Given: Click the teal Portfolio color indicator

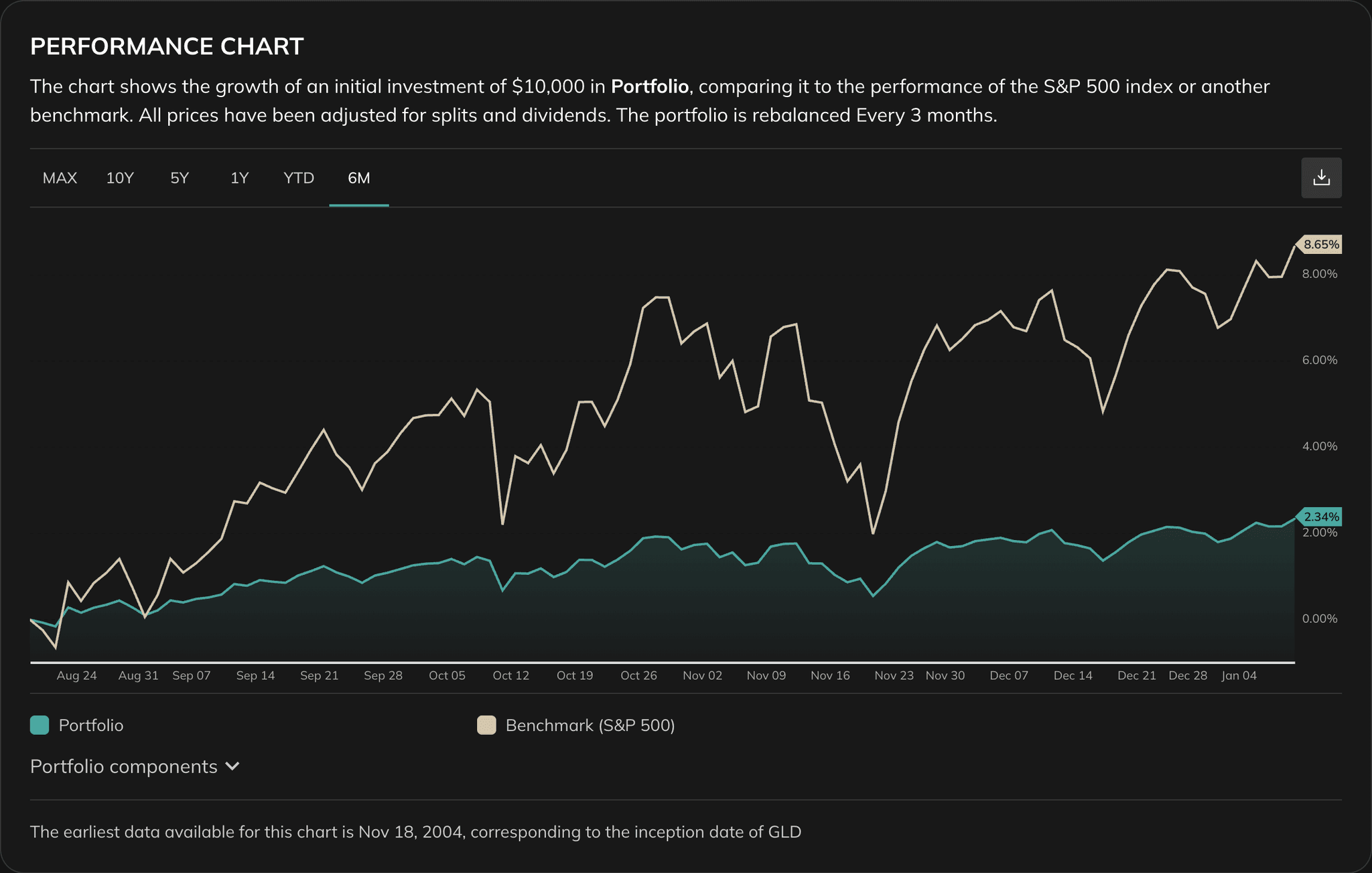Looking at the screenshot, I should 38,725.
